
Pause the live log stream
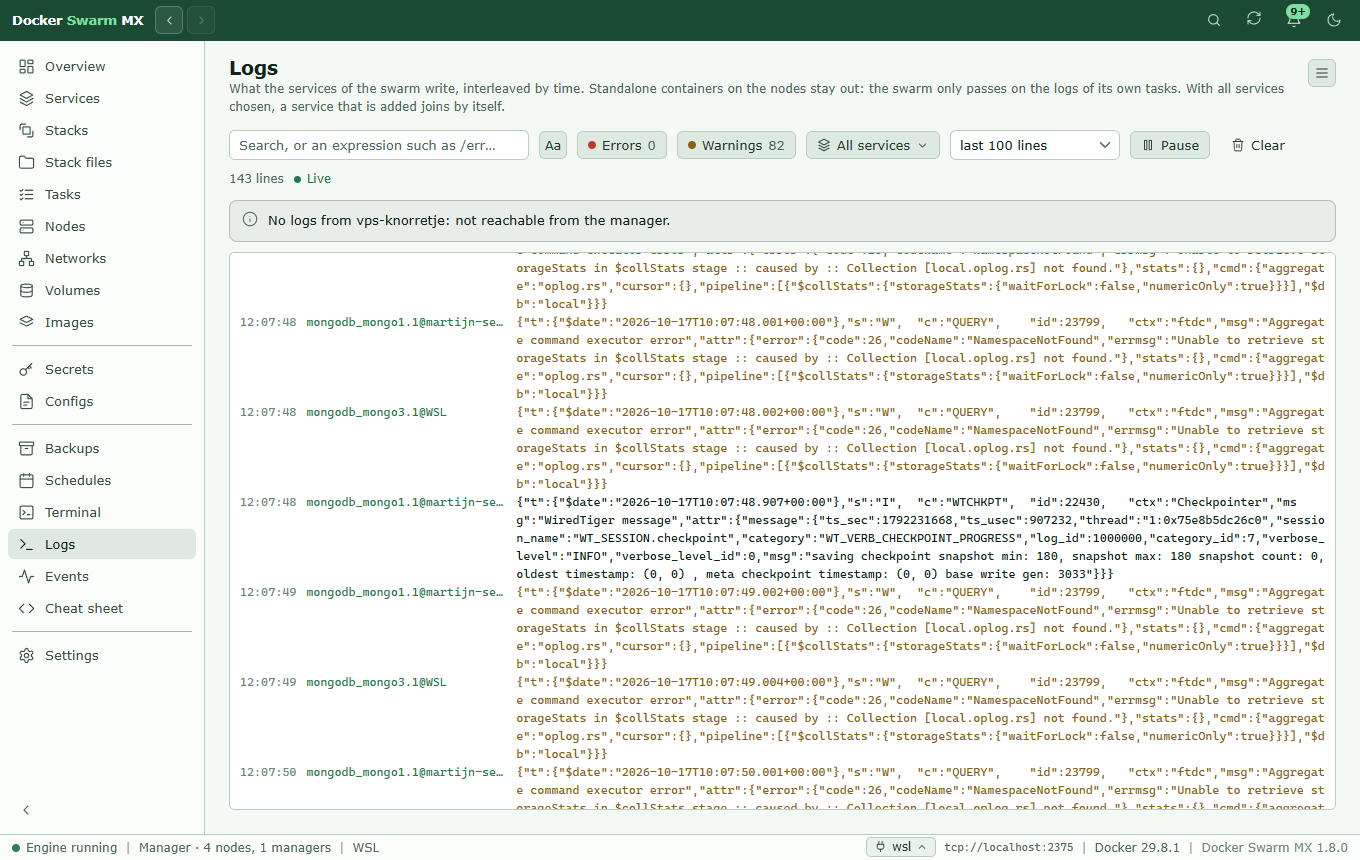click(1170, 145)
